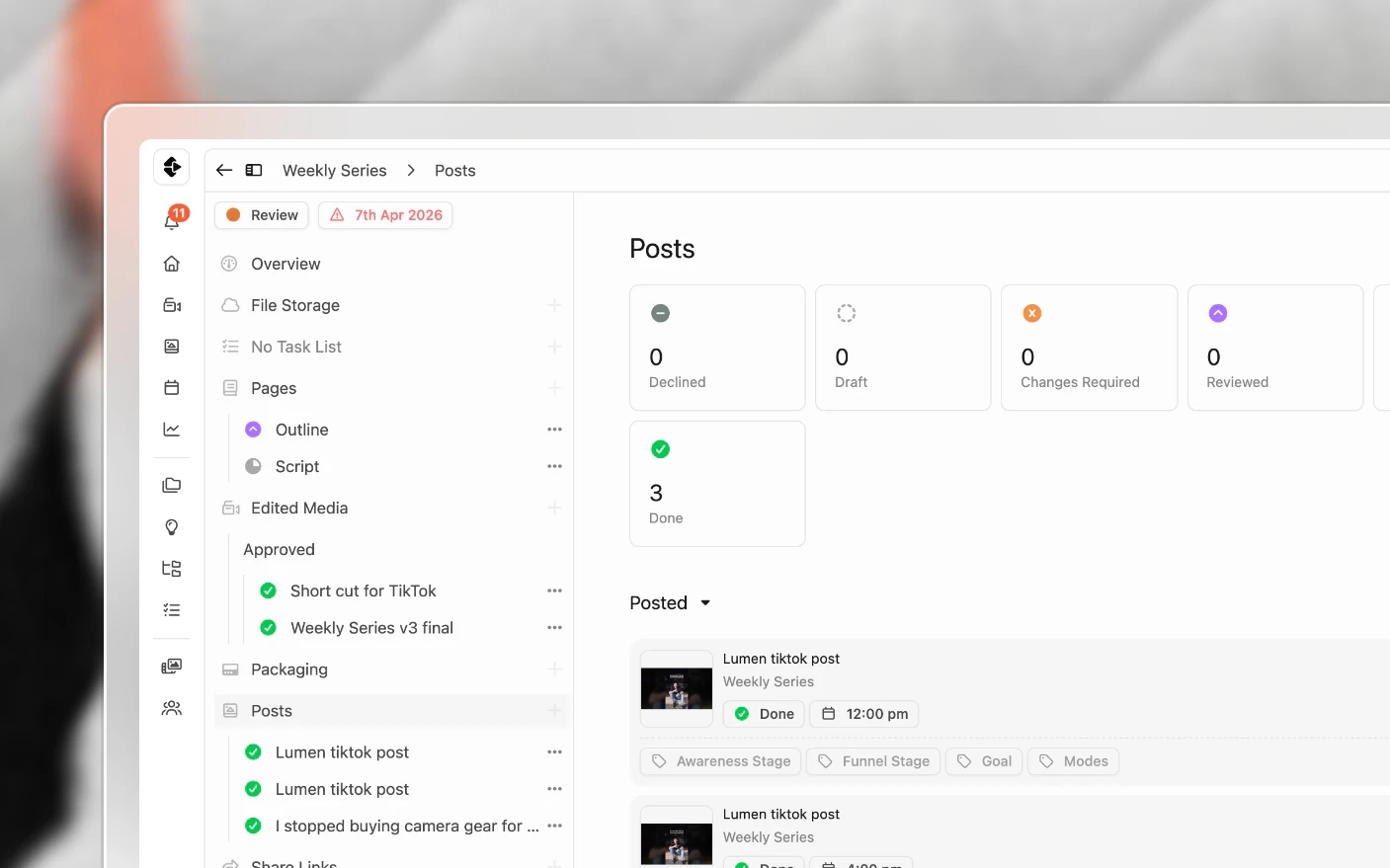This screenshot has width=1390, height=868.
Task: Open the Outline page
Action: point(302,430)
